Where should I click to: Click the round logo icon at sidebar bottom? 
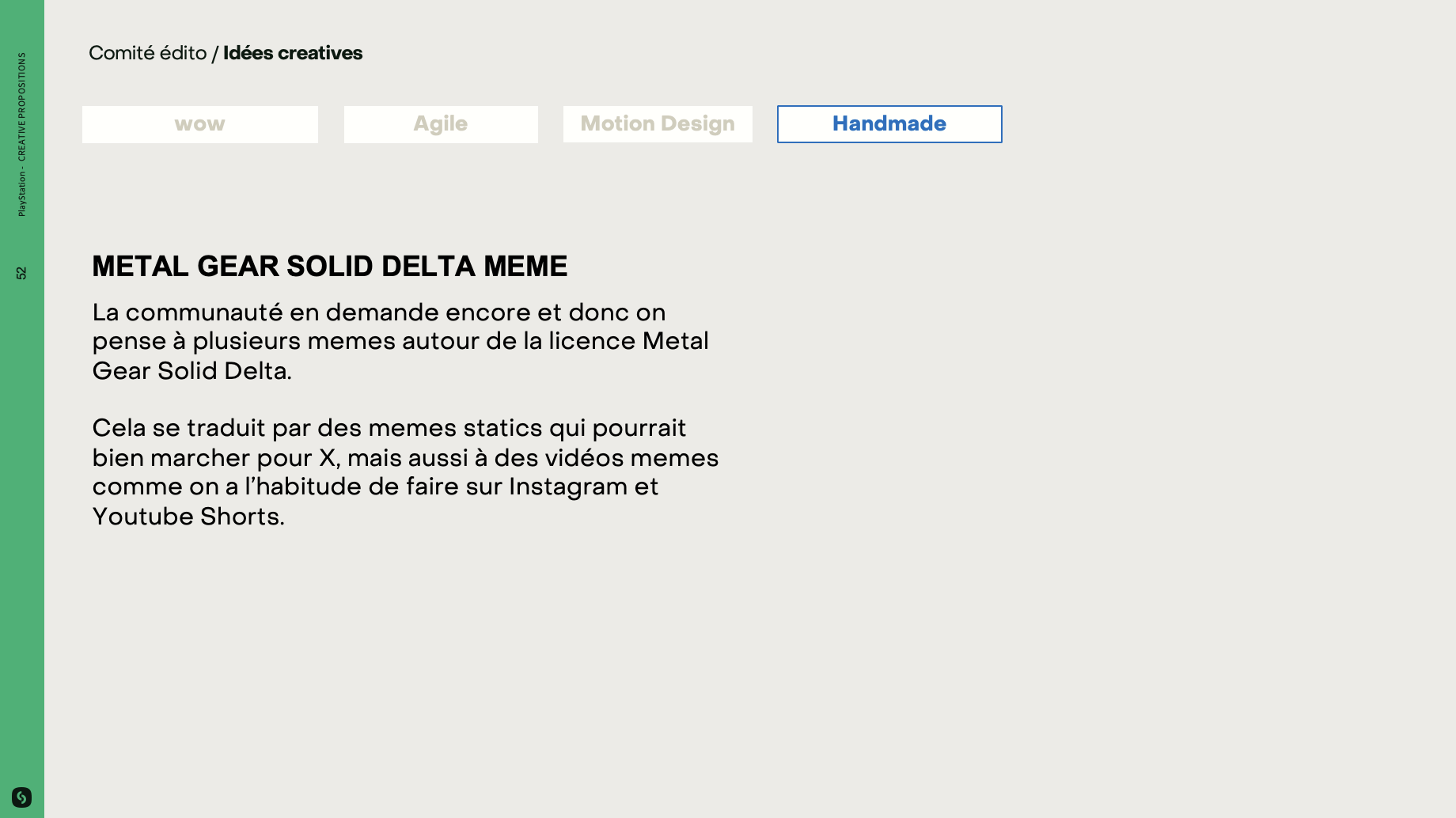pyautogui.click(x=21, y=797)
